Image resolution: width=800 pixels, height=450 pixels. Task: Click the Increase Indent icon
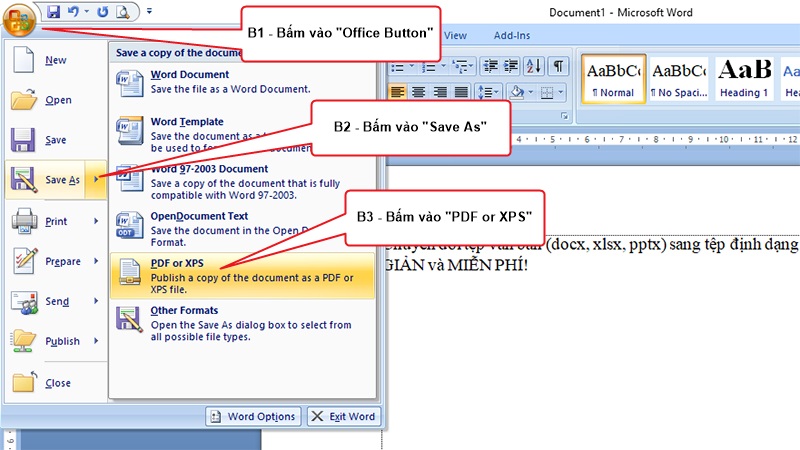click(x=511, y=66)
